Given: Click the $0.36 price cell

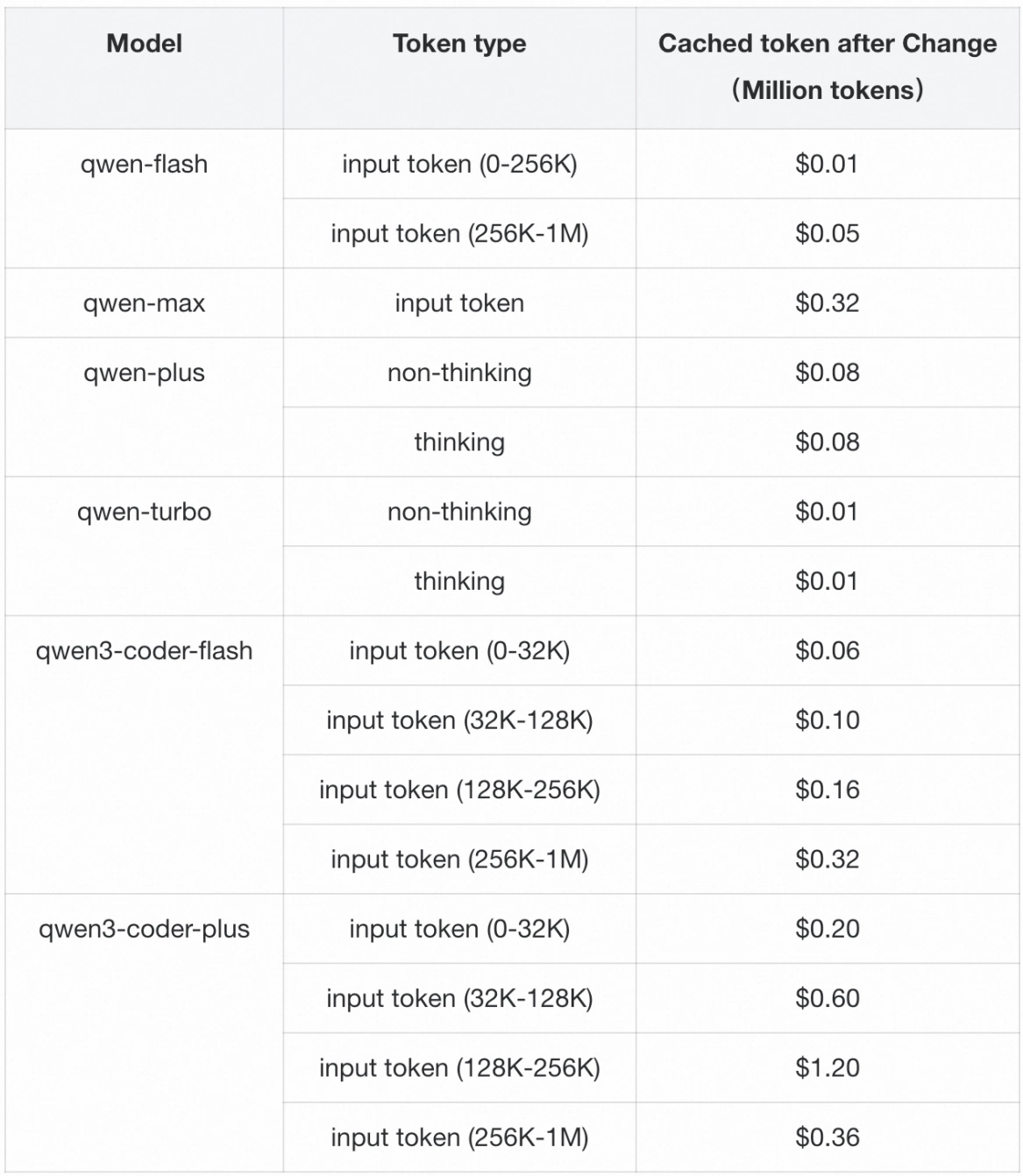Looking at the screenshot, I should pos(827,1137).
